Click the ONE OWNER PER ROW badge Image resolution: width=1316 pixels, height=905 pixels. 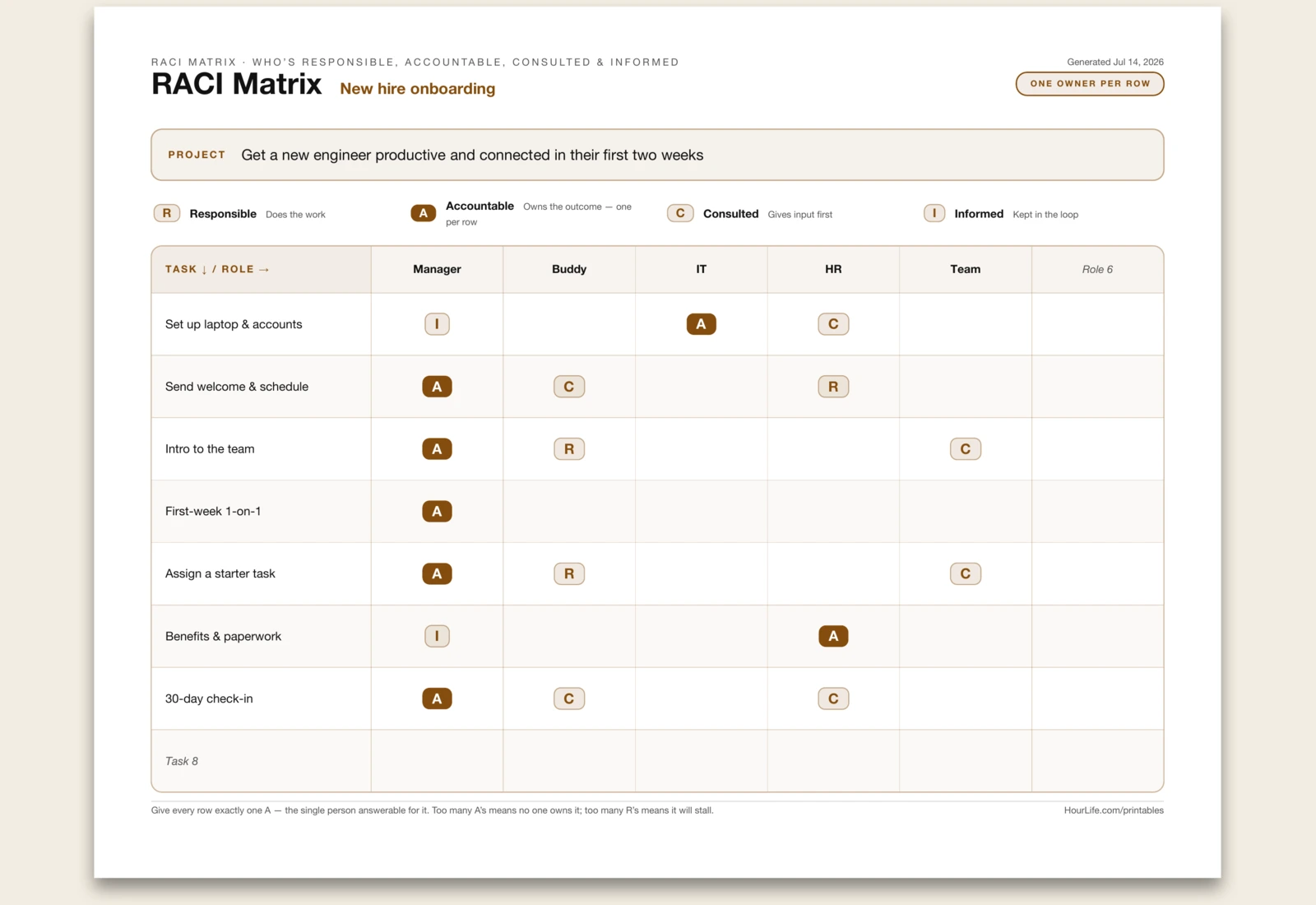(1089, 84)
